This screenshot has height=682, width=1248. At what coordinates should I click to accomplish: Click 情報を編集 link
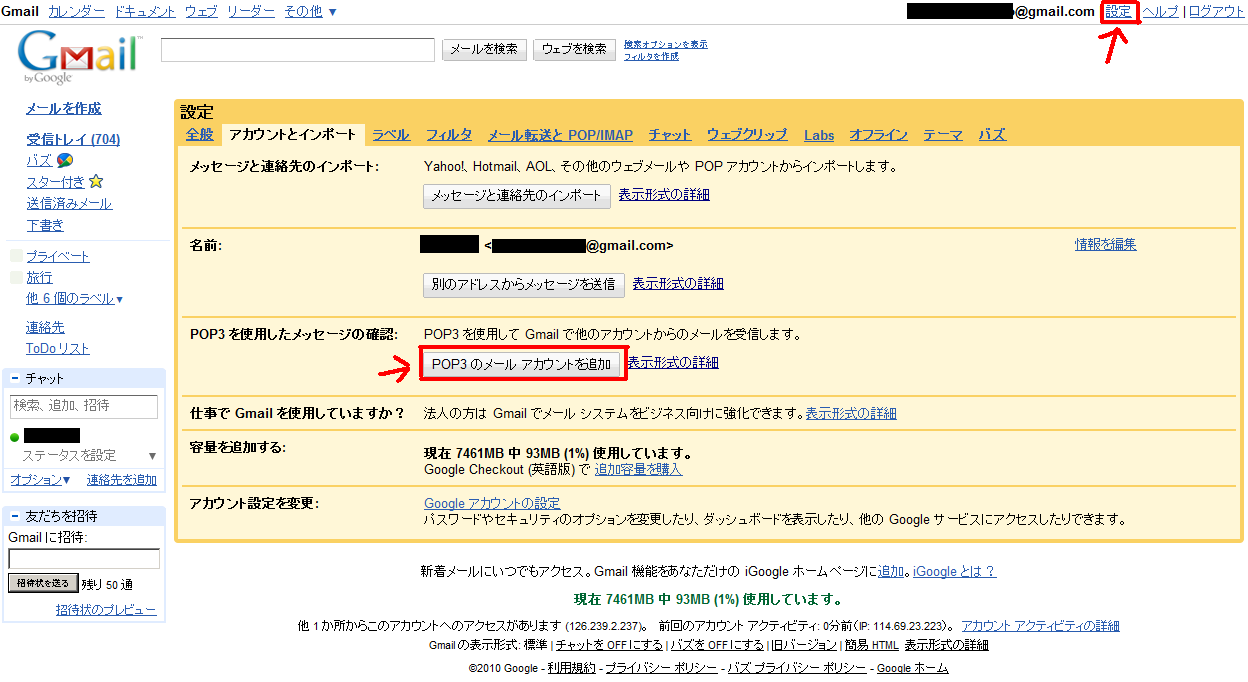[1105, 244]
